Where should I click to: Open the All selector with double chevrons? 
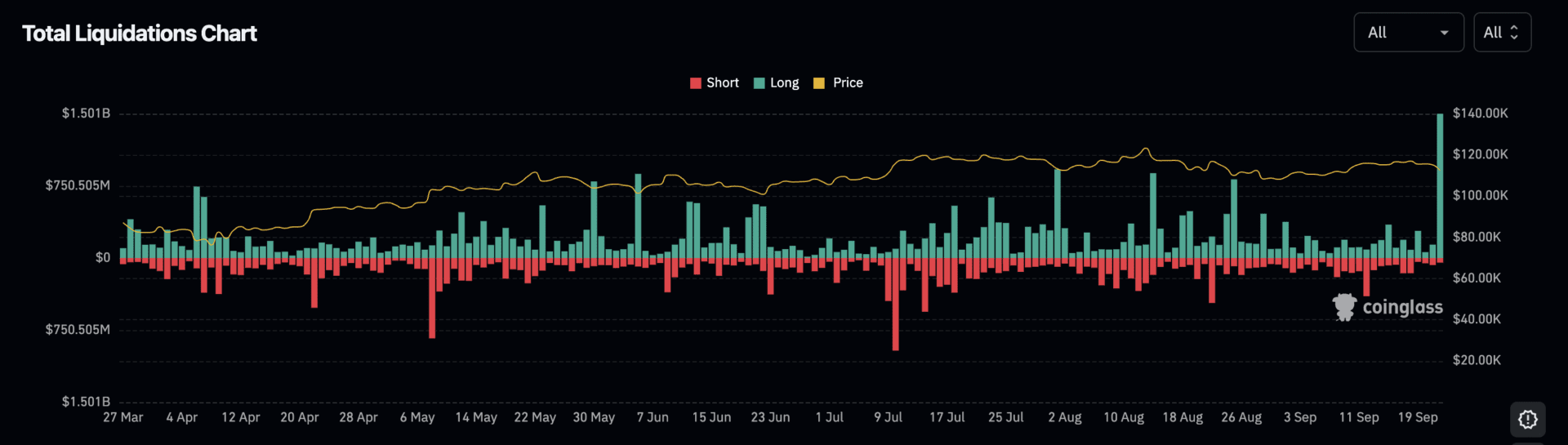[x=1501, y=33]
